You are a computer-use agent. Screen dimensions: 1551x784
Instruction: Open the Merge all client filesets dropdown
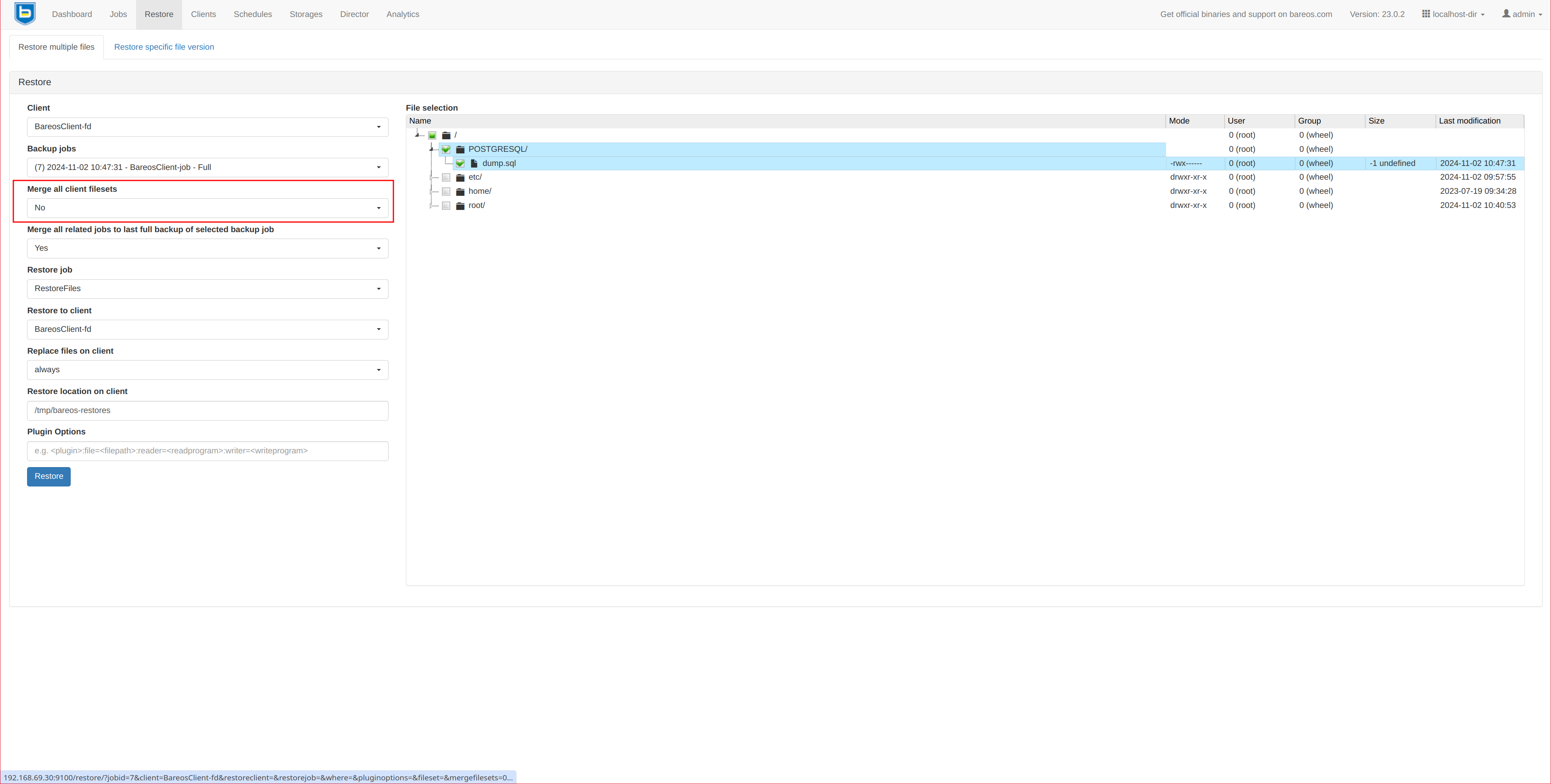[207, 208]
